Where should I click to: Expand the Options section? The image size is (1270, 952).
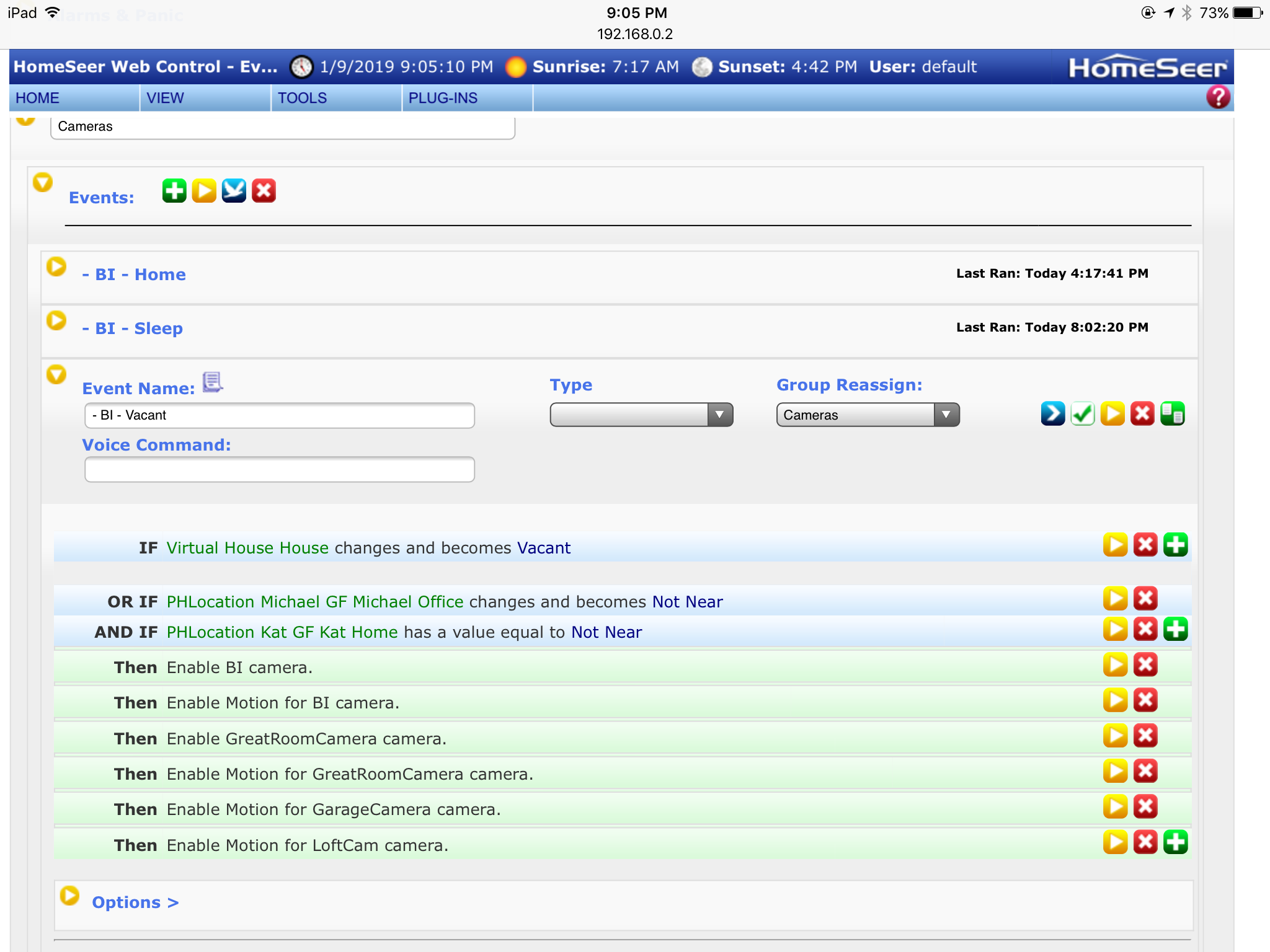point(70,895)
